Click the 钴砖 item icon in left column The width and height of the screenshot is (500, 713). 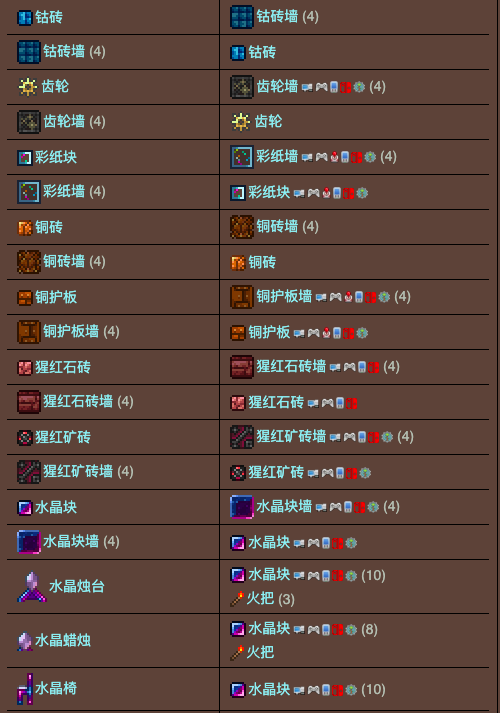(25, 18)
